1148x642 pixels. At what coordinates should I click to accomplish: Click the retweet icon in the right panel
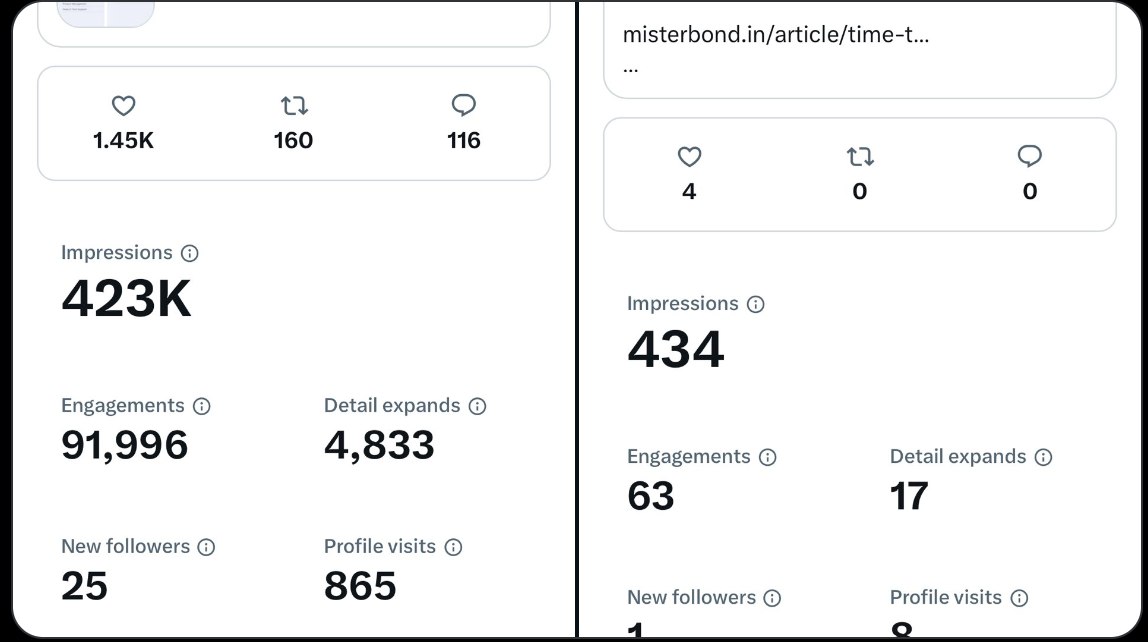pyautogui.click(x=860, y=157)
